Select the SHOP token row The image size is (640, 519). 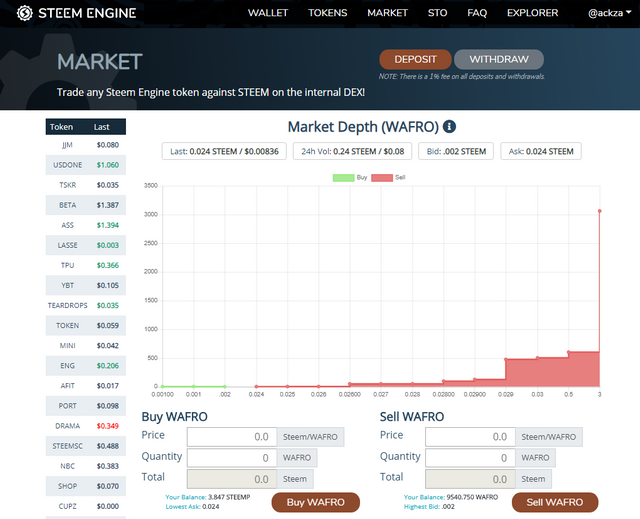tap(86, 486)
